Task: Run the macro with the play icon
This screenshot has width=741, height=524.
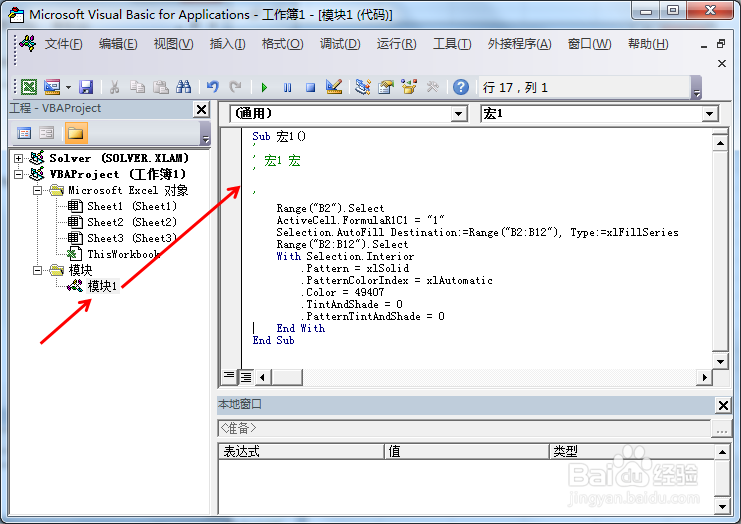Action: point(264,87)
